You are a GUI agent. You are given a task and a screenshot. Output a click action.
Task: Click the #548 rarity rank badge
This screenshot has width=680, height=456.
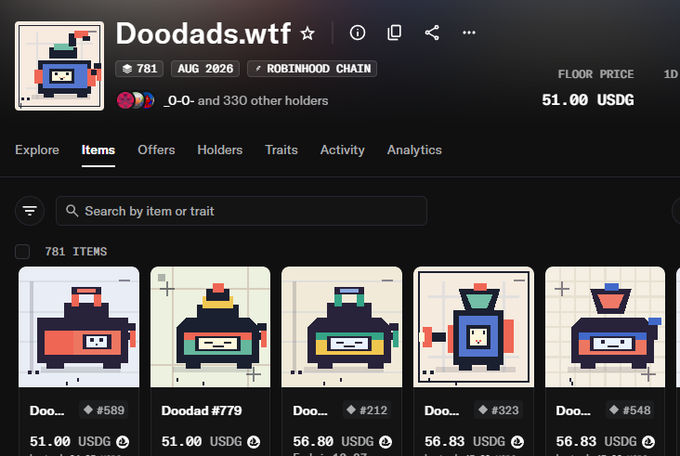pyautogui.click(x=630, y=410)
